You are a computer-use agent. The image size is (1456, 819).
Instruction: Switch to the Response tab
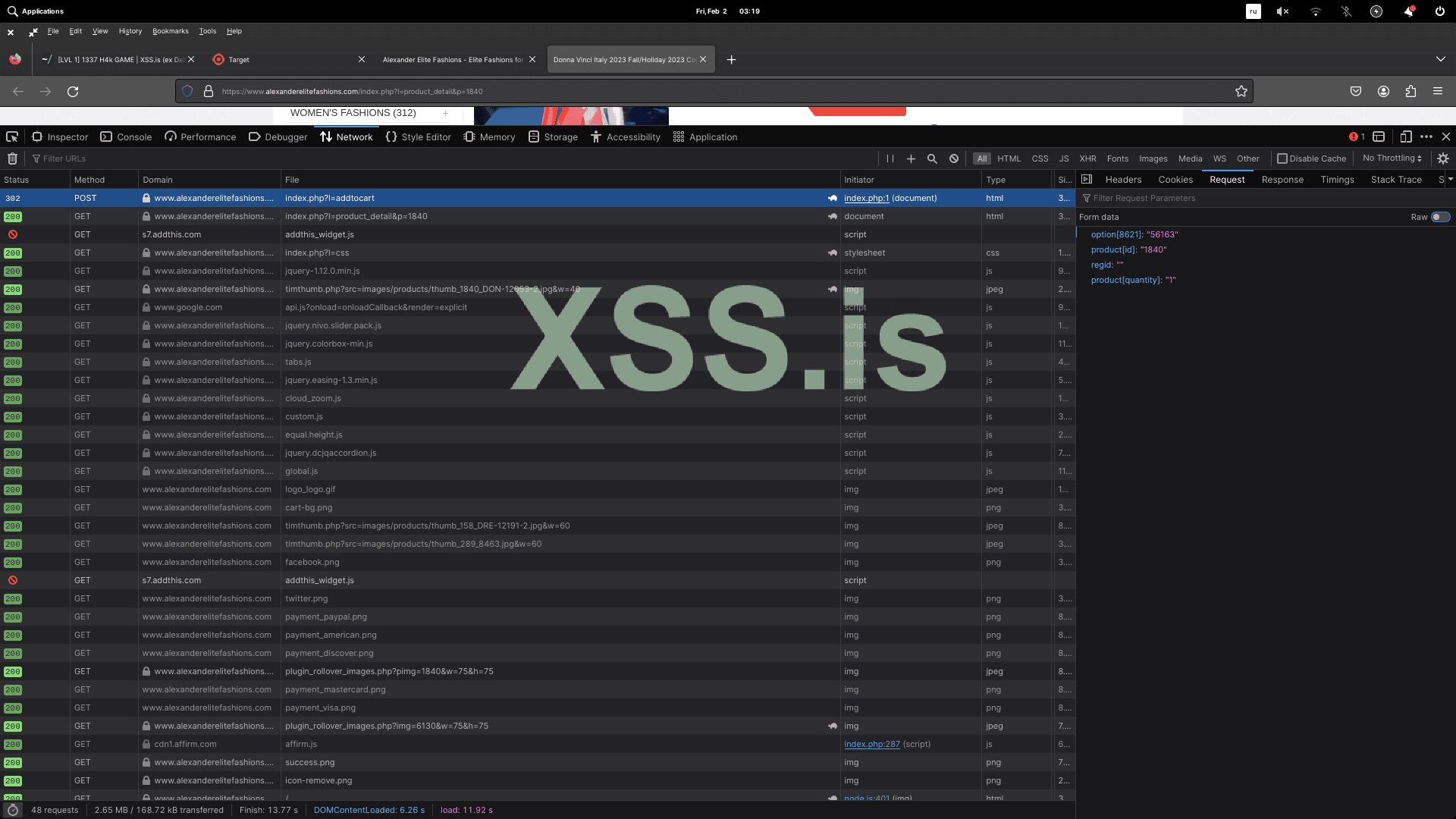pyautogui.click(x=1282, y=180)
